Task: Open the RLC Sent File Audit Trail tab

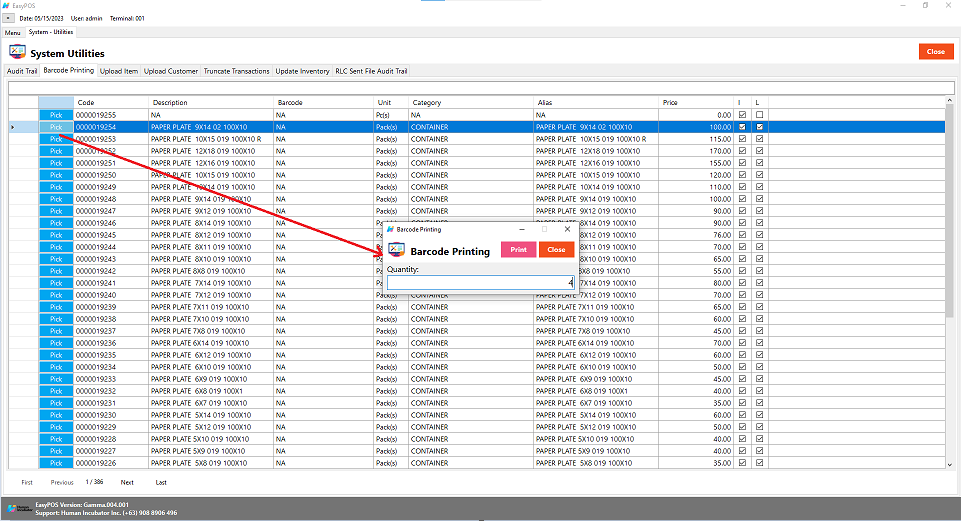Action: click(x=371, y=71)
